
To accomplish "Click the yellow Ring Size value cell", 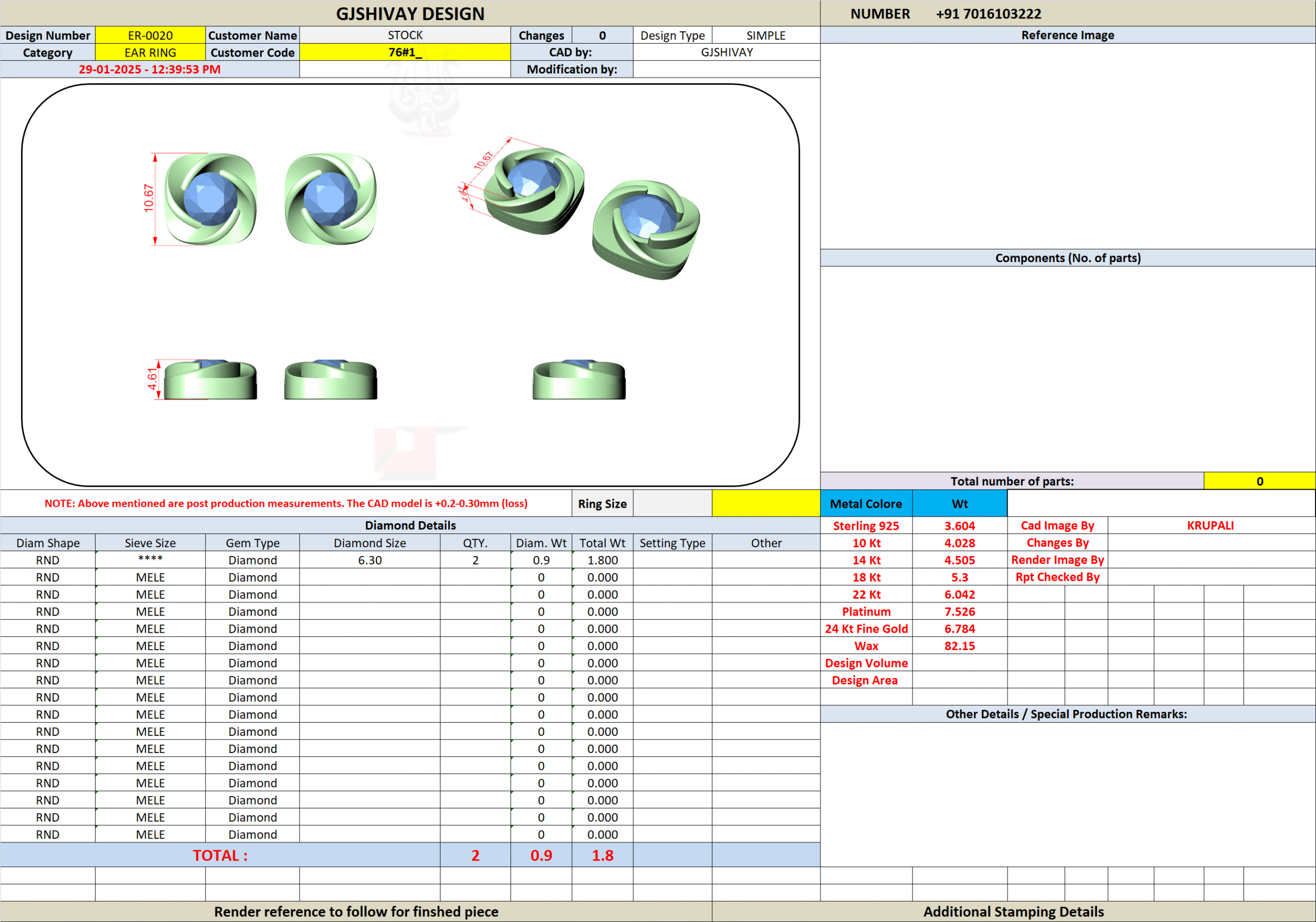I will (766, 504).
